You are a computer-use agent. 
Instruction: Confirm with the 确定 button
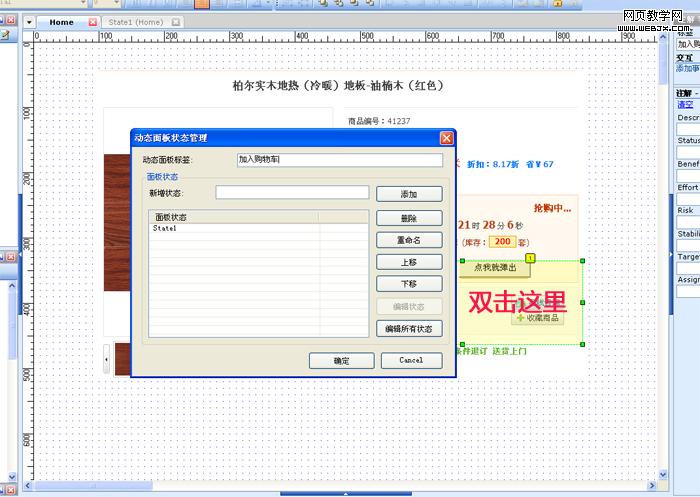[341, 360]
